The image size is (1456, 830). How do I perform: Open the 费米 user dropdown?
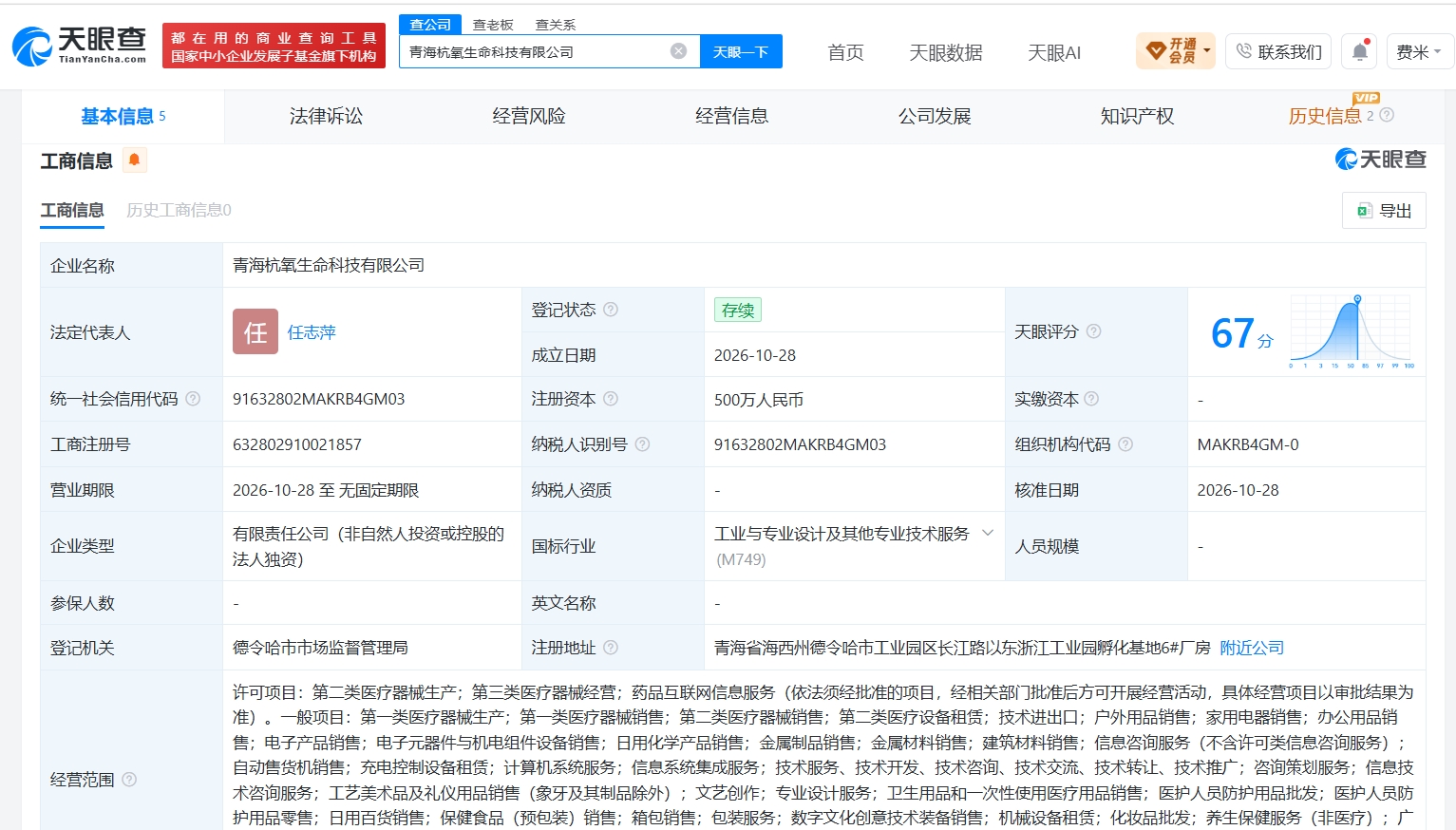(1419, 51)
